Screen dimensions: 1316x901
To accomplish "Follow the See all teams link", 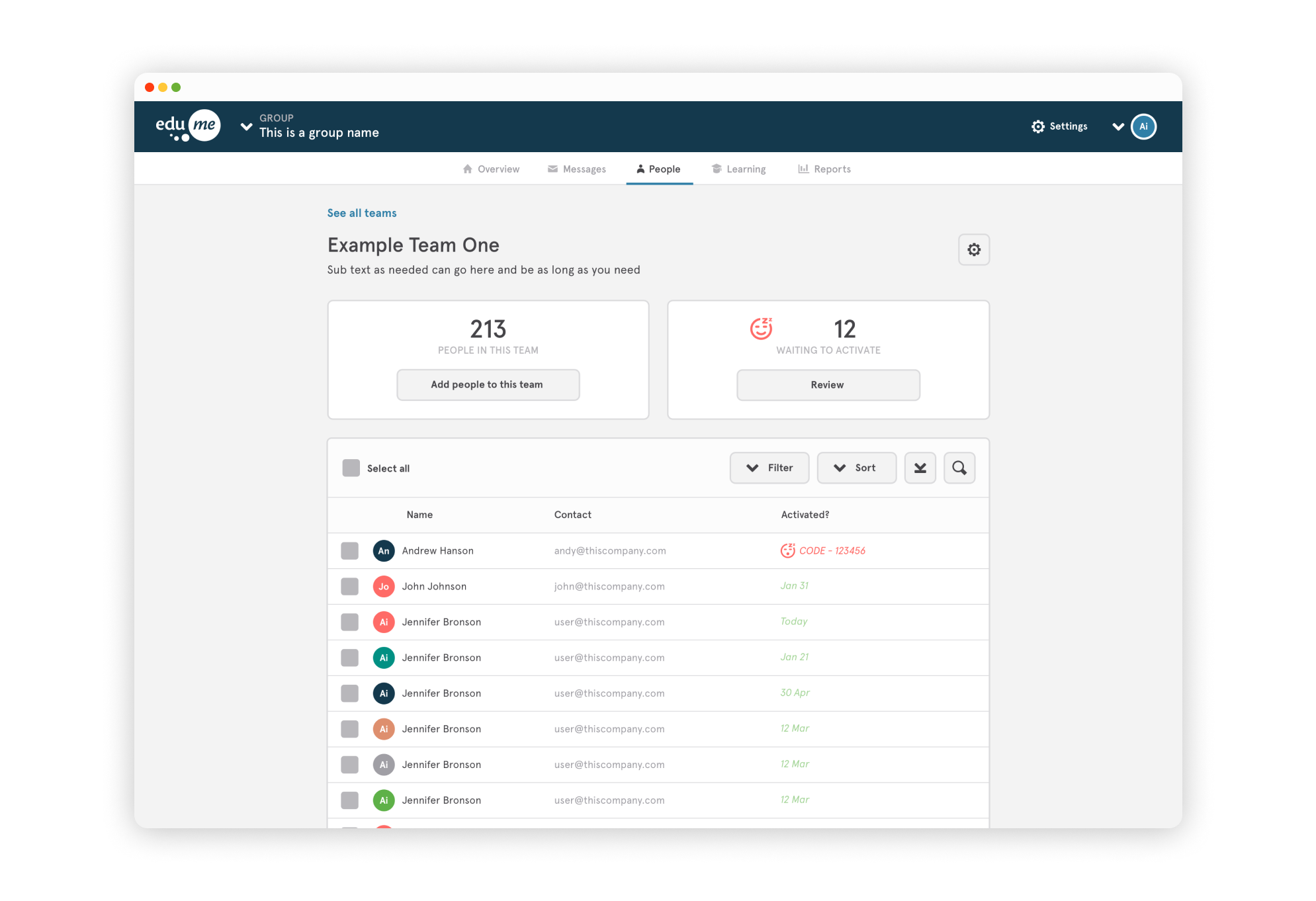I will pyautogui.click(x=361, y=213).
